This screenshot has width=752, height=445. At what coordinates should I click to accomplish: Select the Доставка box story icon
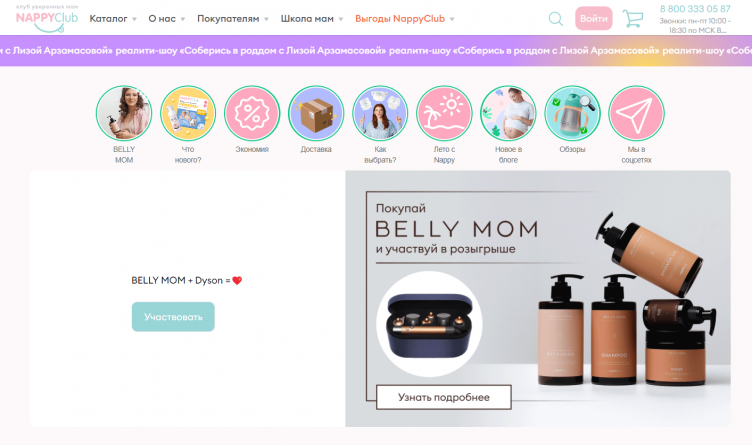coord(316,113)
